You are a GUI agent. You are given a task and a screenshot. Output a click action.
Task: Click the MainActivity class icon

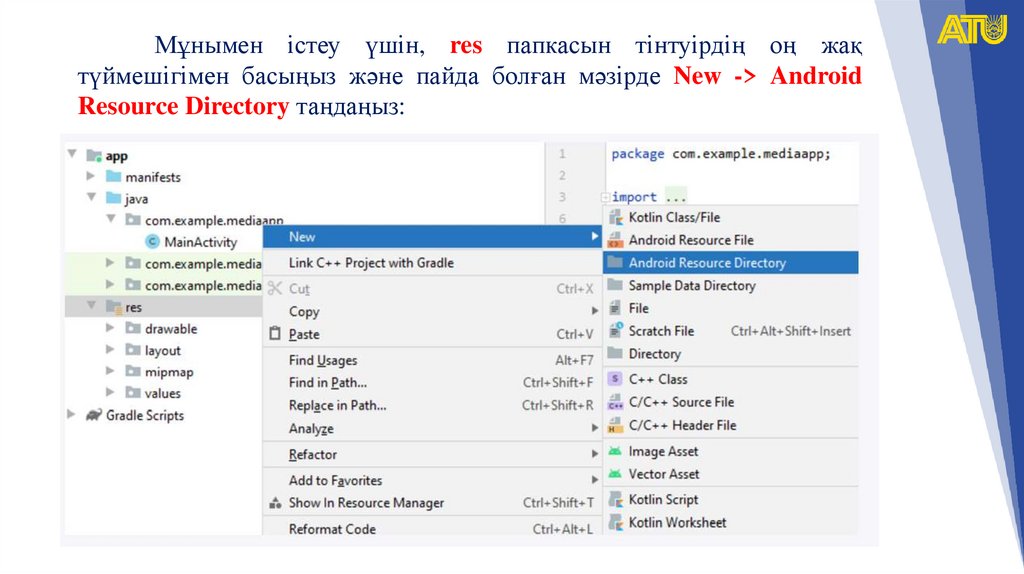click(152, 242)
